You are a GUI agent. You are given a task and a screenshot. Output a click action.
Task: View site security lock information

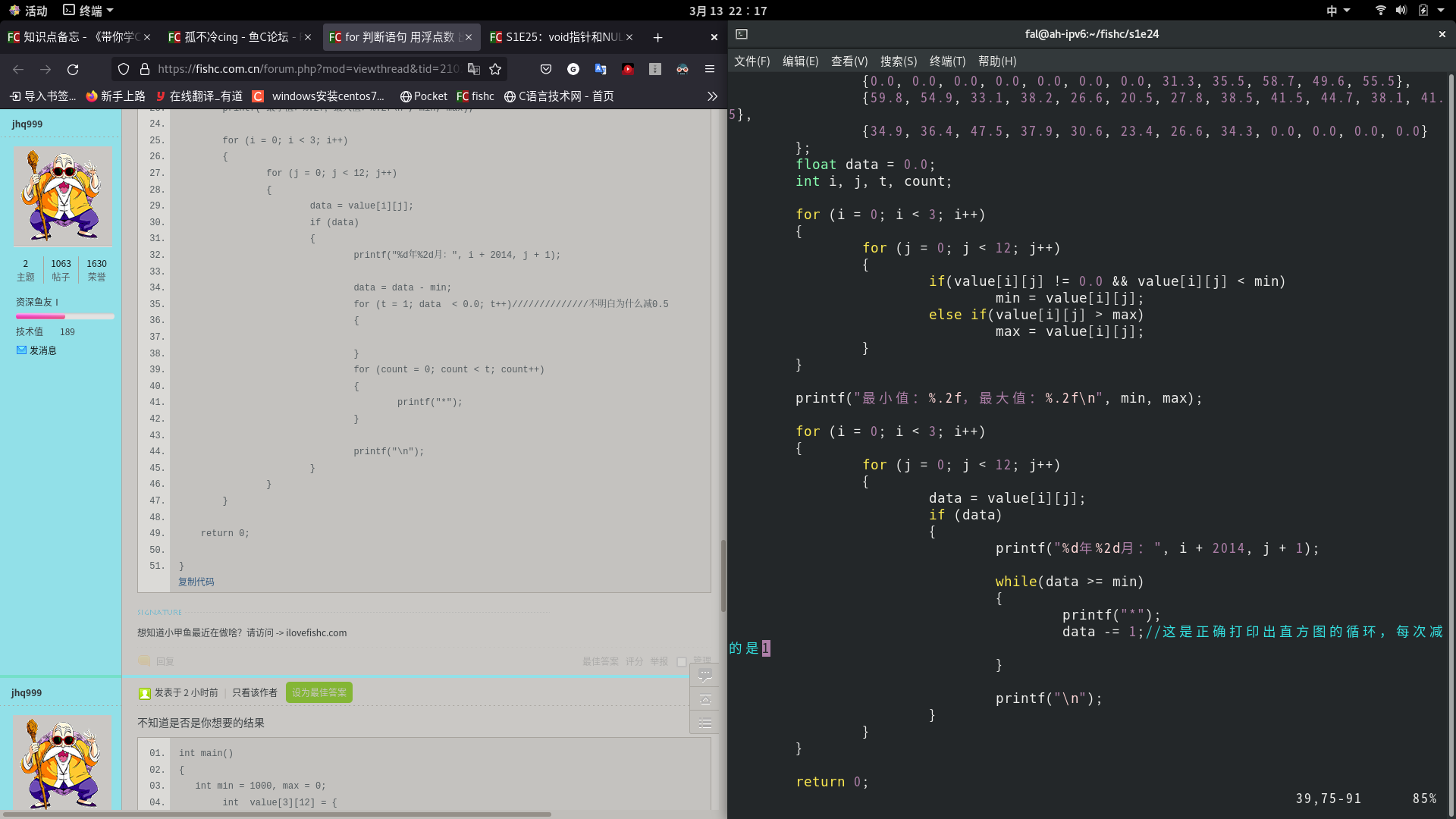145,69
